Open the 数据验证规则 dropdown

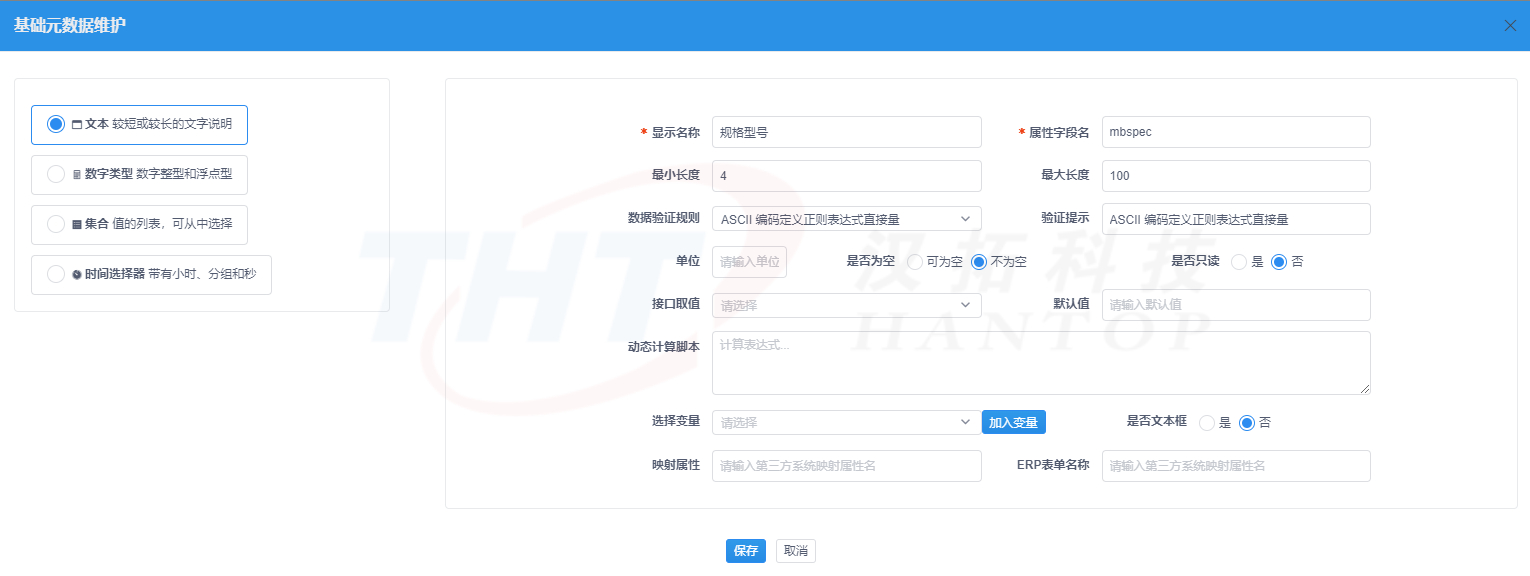click(x=846, y=218)
